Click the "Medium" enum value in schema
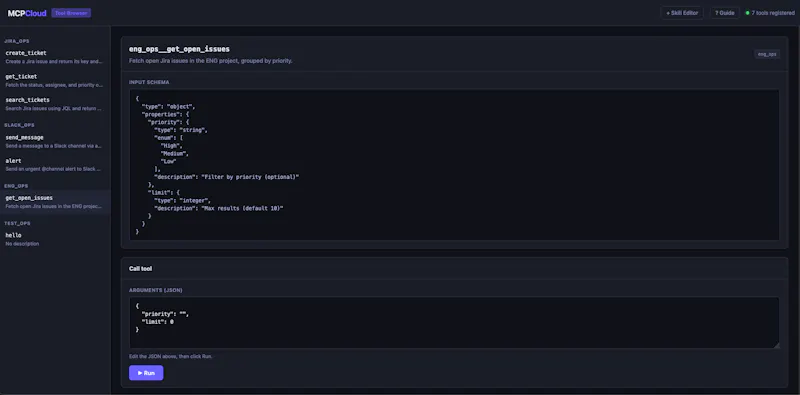Viewport: 800px width, 395px height. click(x=174, y=153)
